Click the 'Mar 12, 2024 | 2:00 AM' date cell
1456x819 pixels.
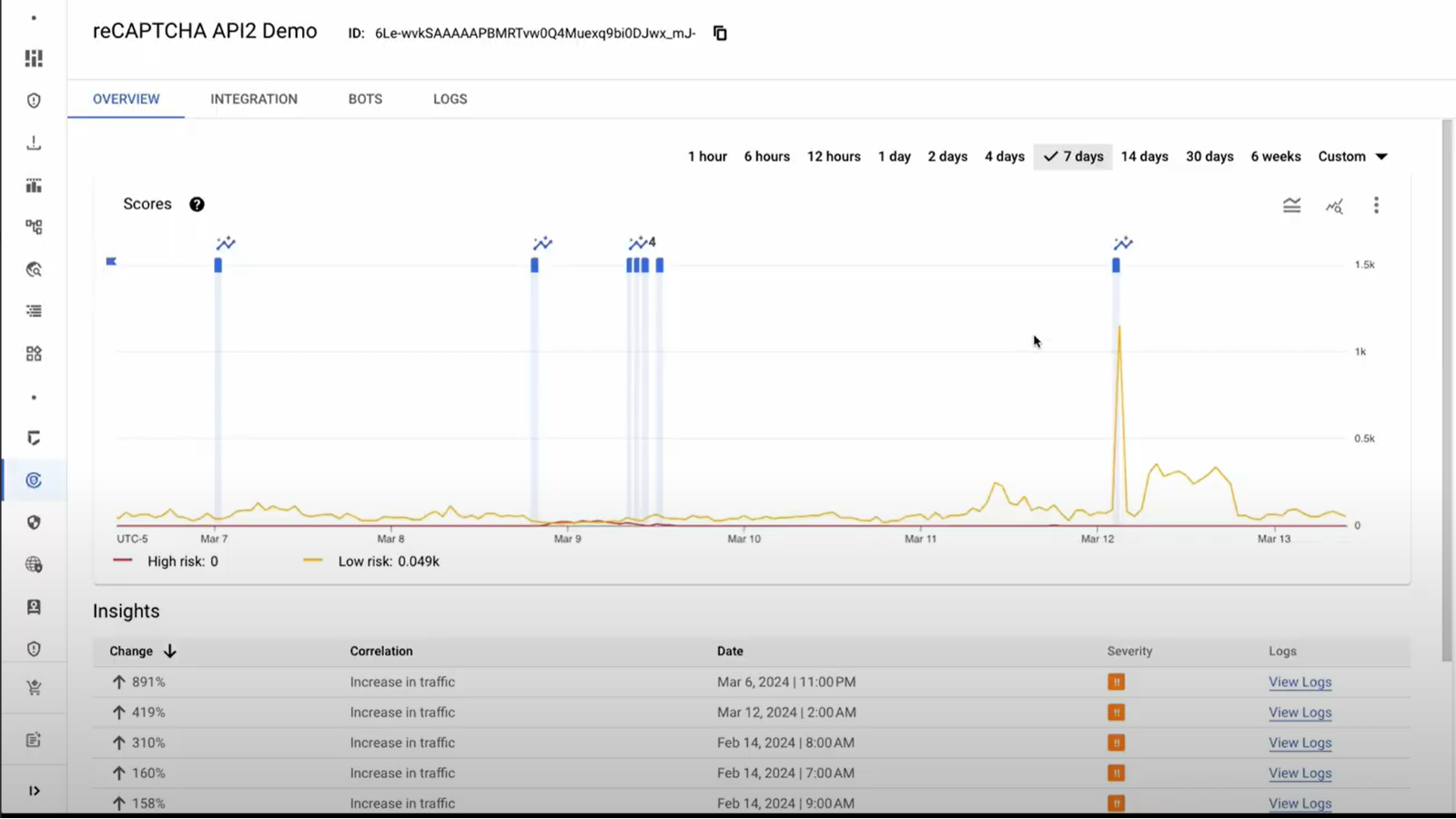click(x=786, y=713)
